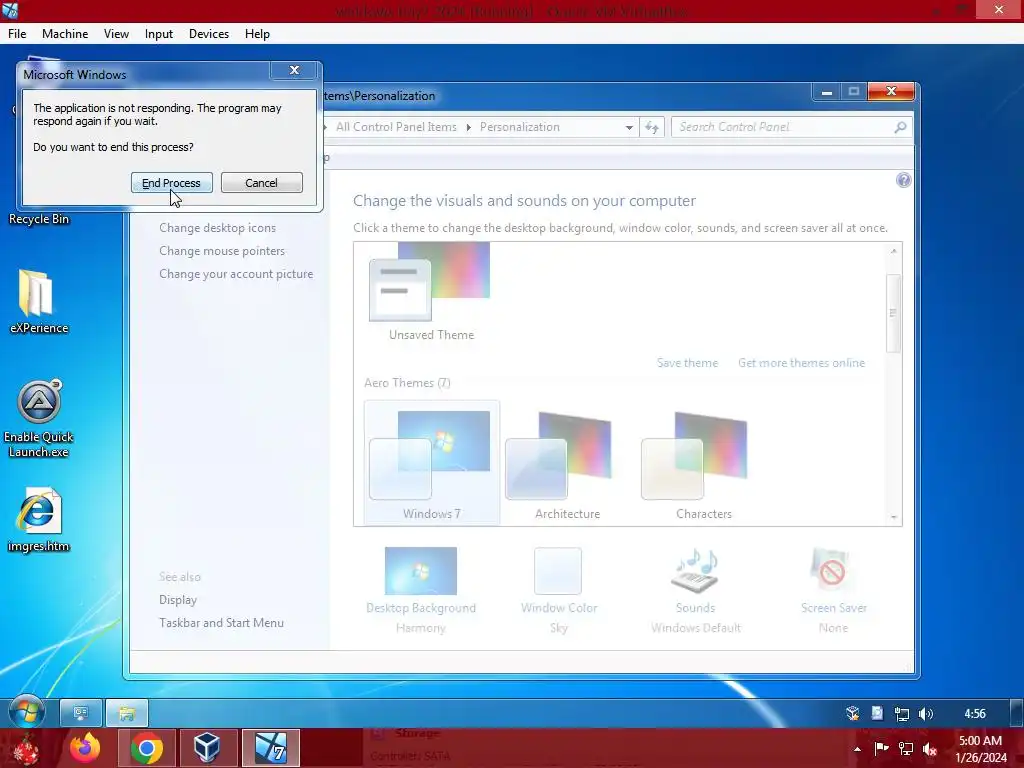The image size is (1024, 768).
Task: Click the host muted volume icon
Action: (x=930, y=748)
